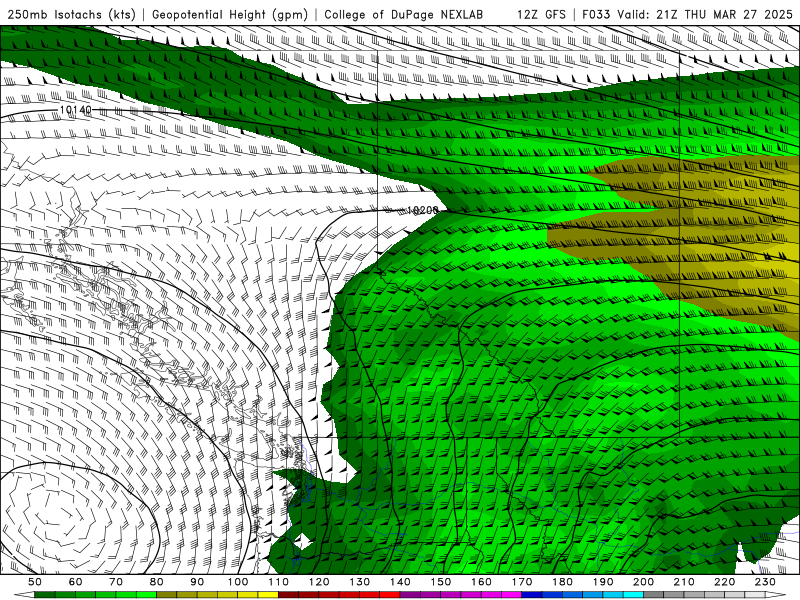Click the 230 value on the color scale
The width and height of the screenshot is (800, 600).
(x=765, y=582)
